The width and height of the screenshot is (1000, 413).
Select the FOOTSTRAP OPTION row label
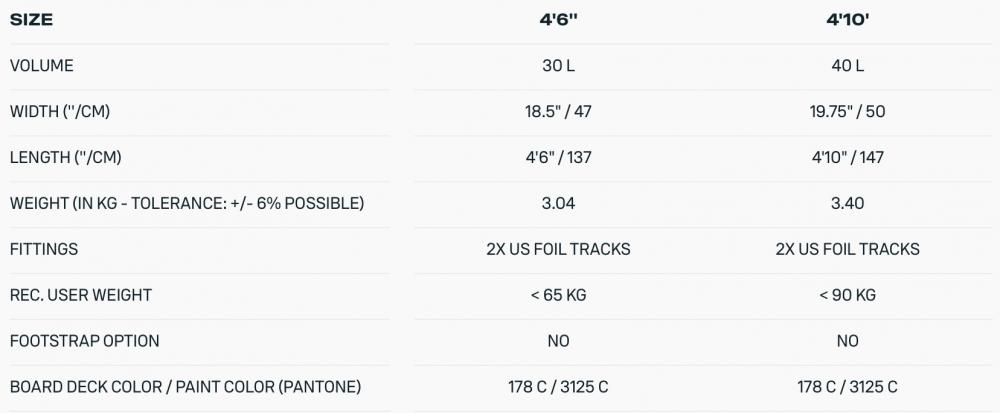84,341
